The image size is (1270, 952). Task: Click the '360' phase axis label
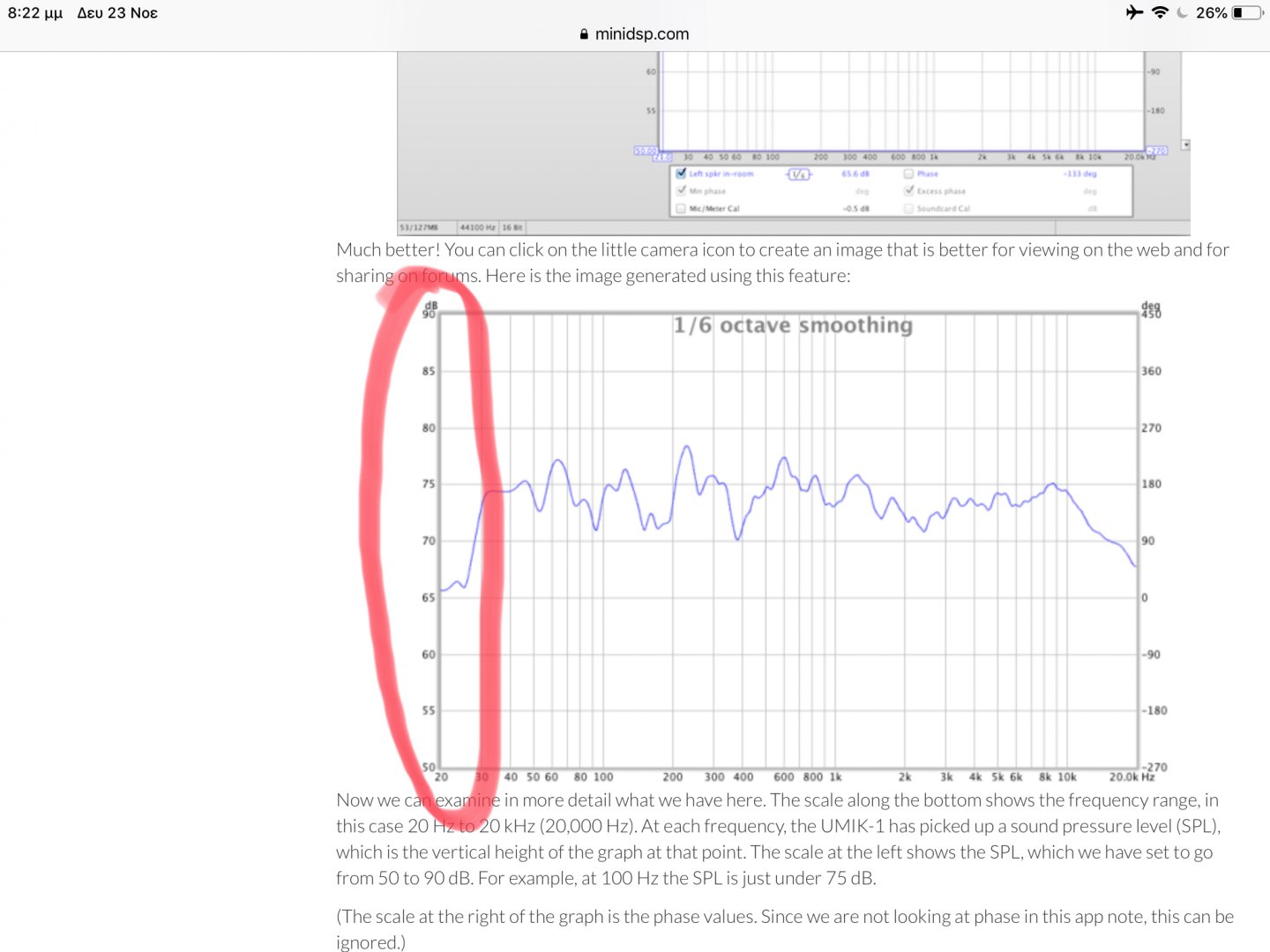pos(1152,371)
